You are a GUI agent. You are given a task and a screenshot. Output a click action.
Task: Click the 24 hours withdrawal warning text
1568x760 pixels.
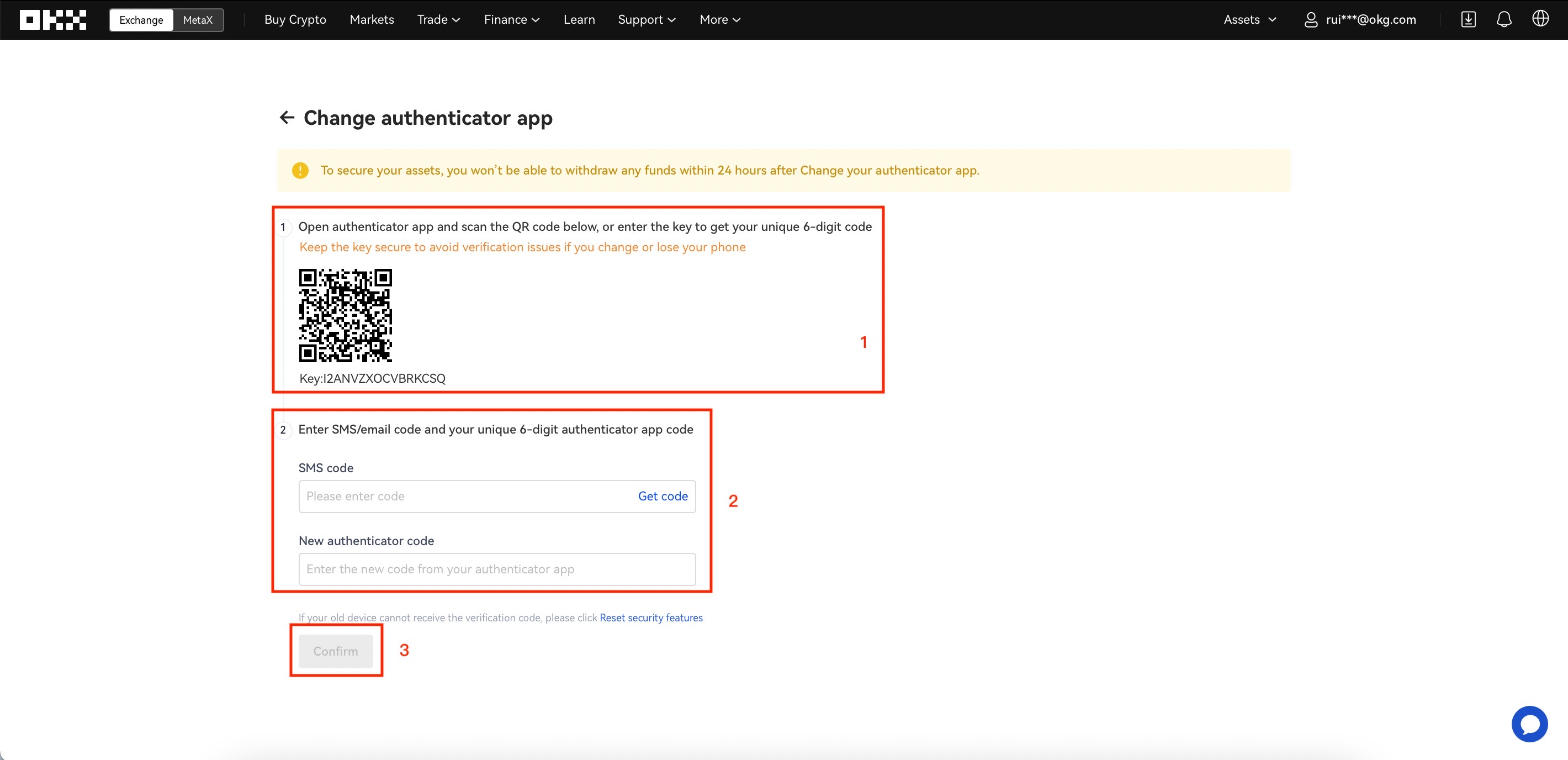coord(650,171)
